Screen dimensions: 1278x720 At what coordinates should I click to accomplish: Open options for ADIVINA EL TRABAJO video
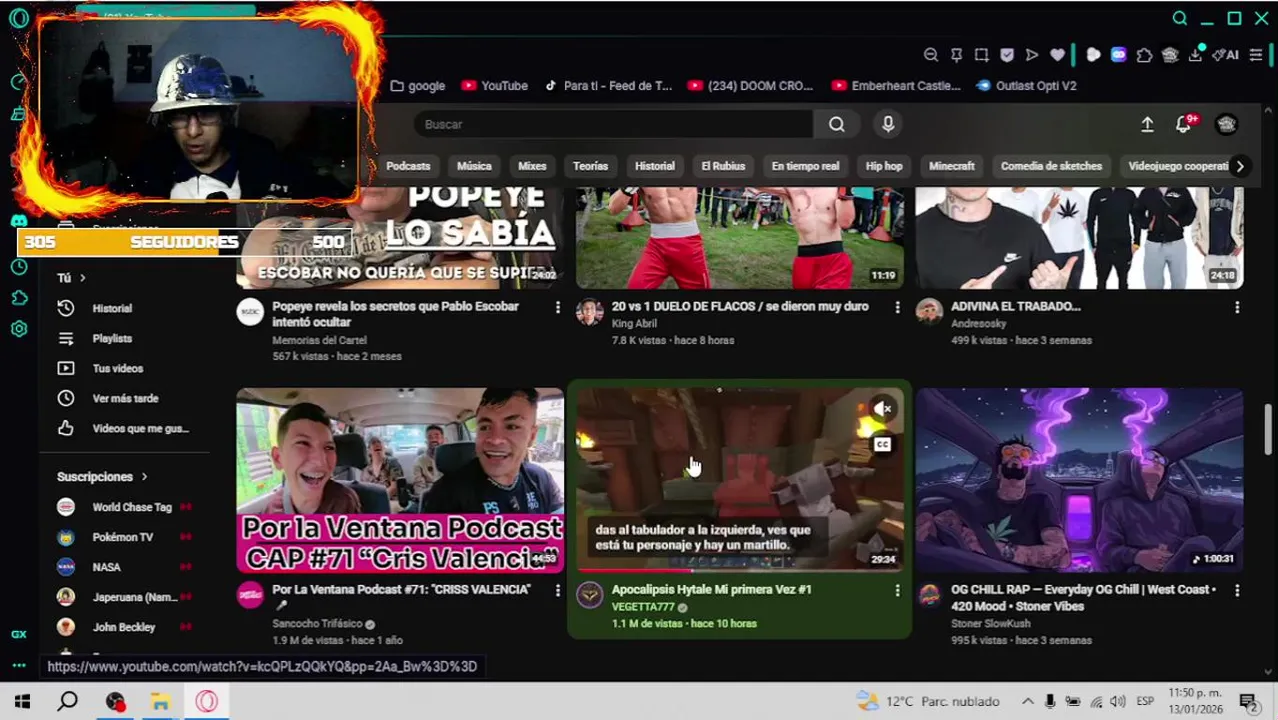1237,308
